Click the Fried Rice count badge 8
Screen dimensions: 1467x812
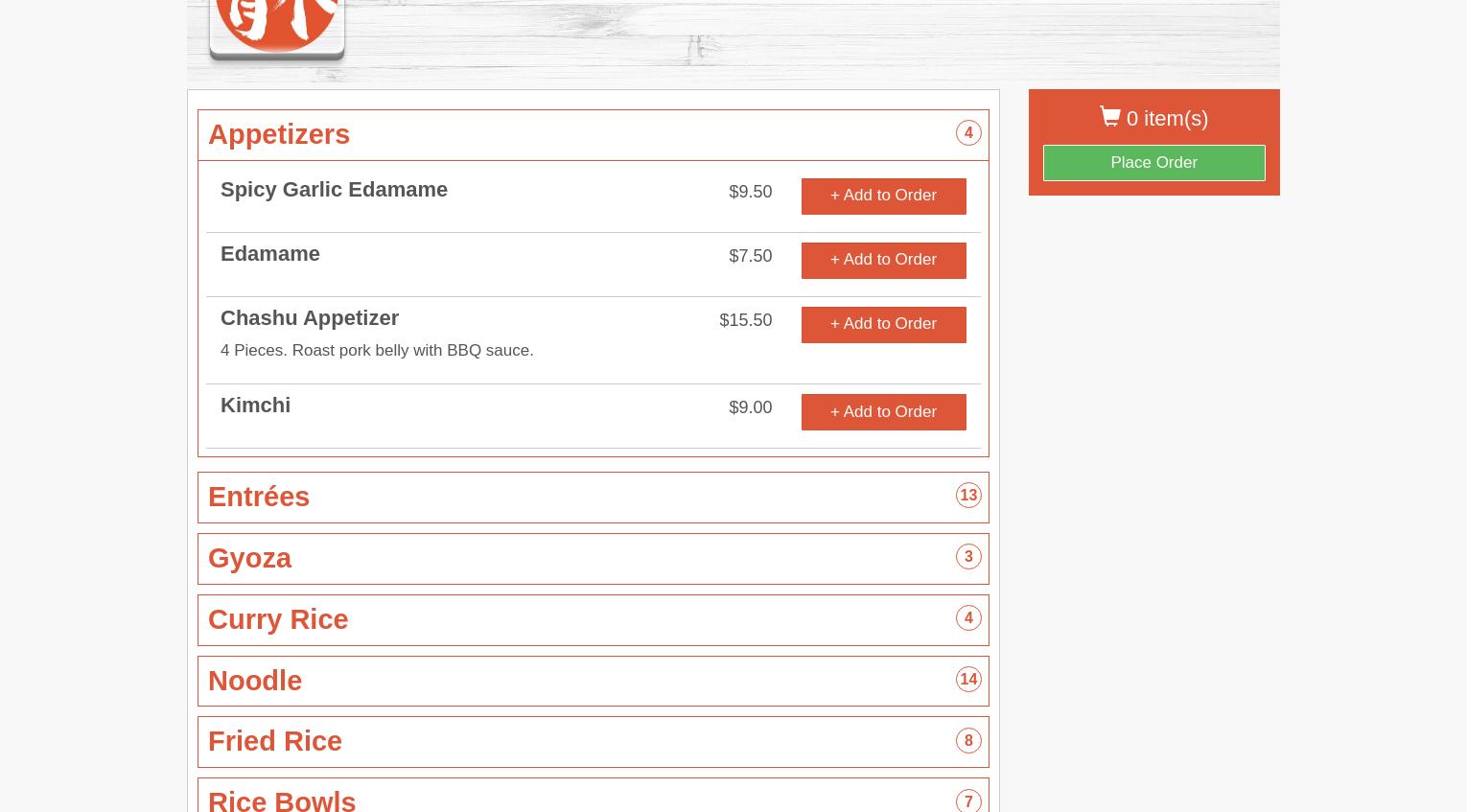(x=968, y=740)
